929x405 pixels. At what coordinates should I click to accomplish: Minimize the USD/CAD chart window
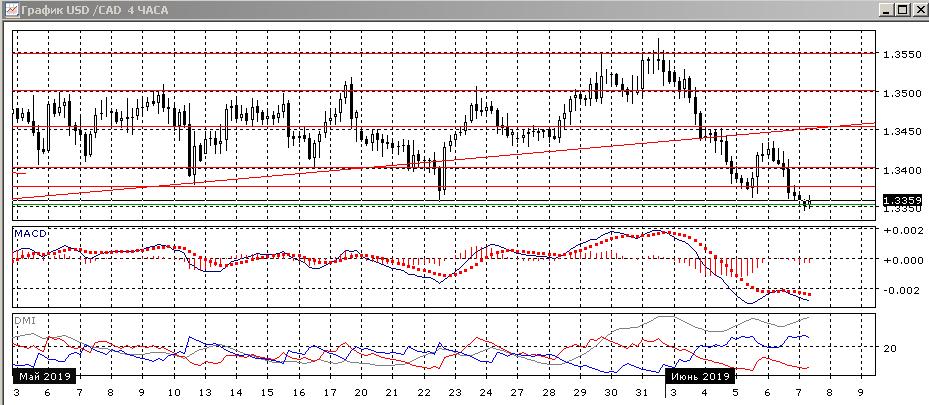(887, 9)
